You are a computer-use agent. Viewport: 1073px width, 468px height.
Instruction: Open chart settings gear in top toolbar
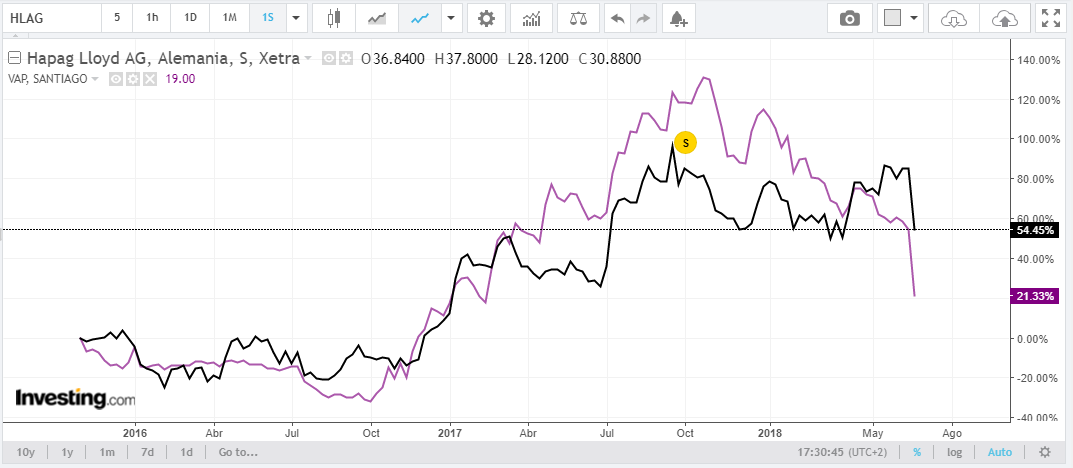pos(486,18)
